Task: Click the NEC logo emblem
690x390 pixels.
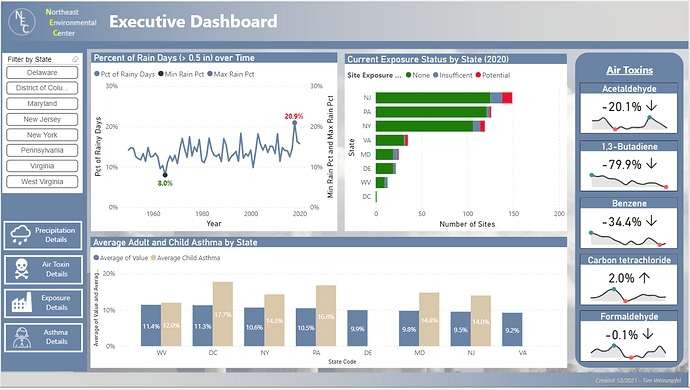Action: click(x=22, y=22)
